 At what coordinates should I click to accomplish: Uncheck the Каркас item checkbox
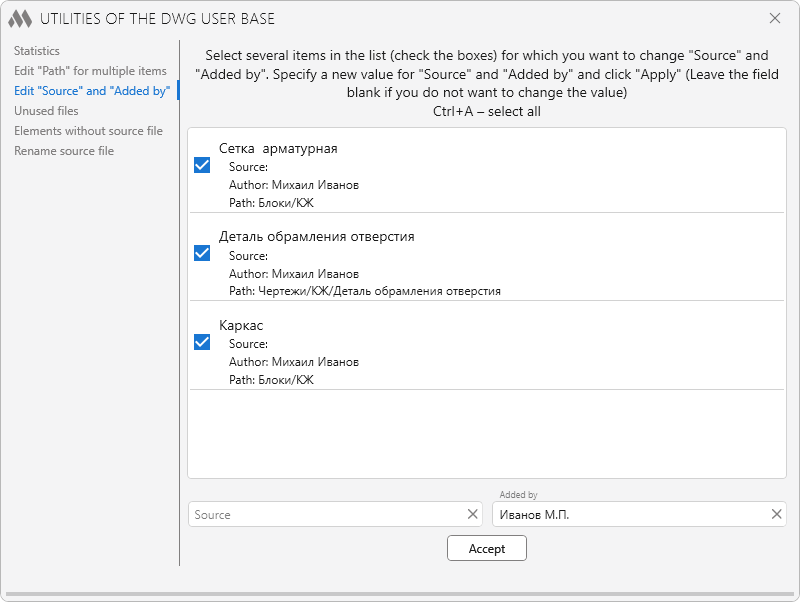[202, 342]
